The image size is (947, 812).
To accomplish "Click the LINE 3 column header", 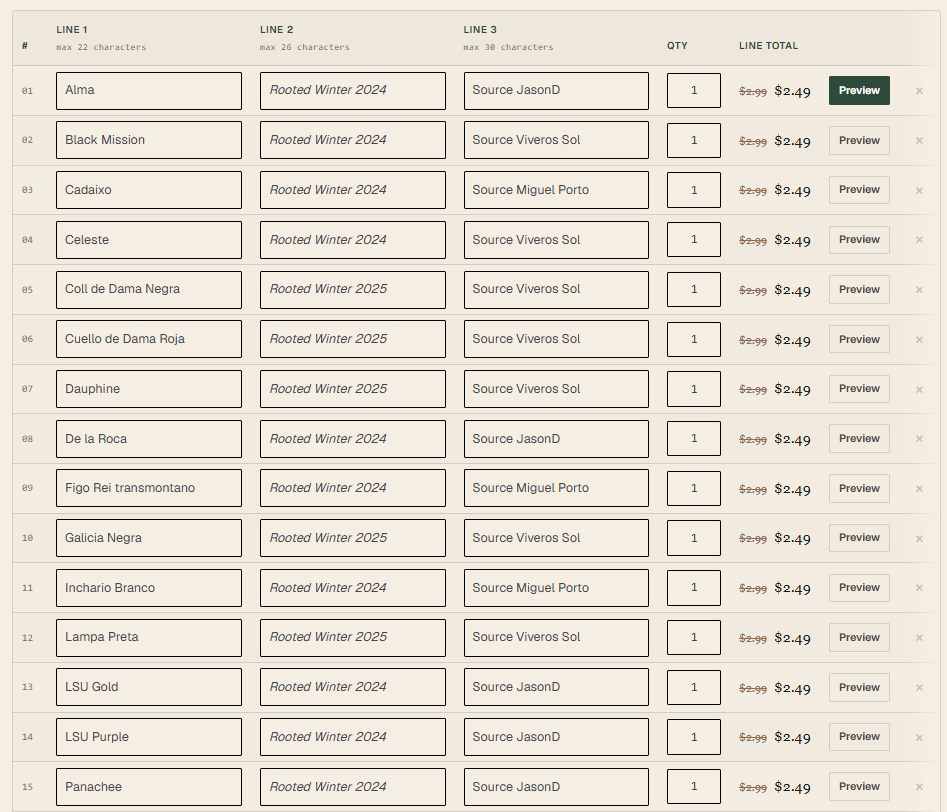I will (x=480, y=30).
